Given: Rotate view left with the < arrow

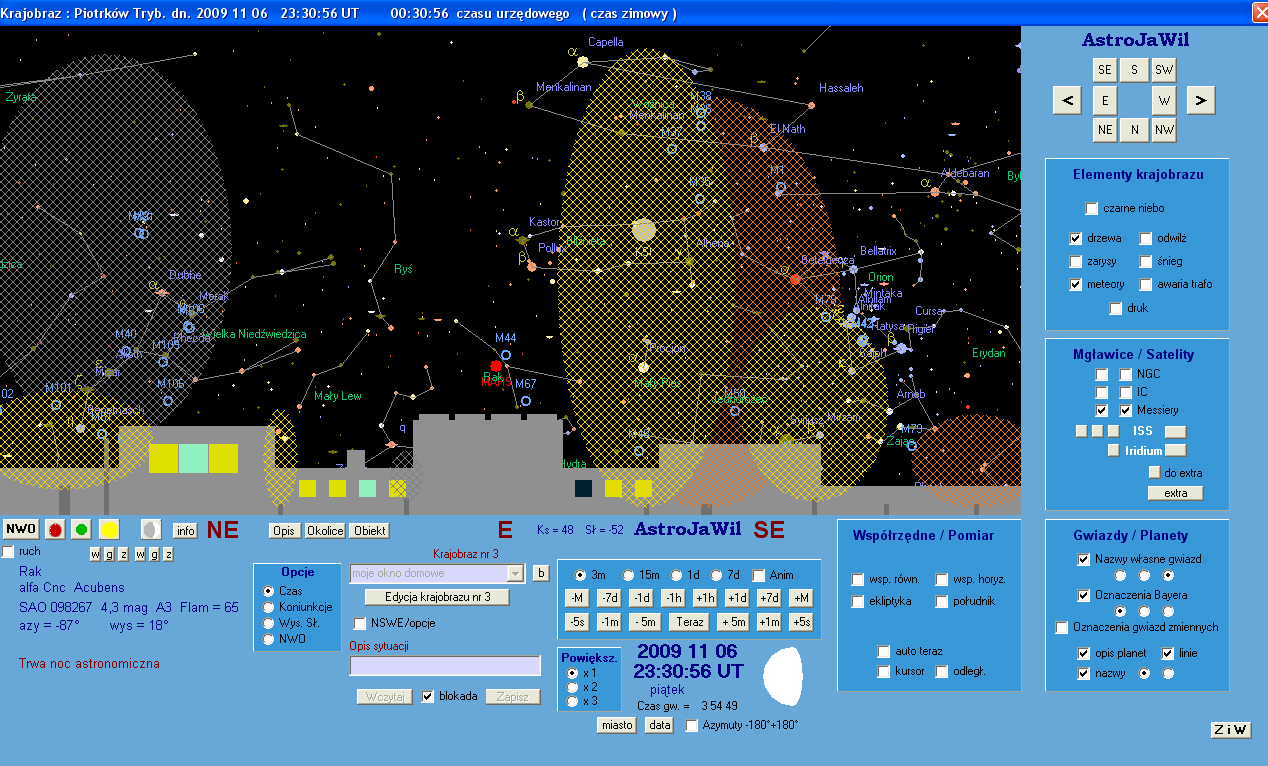Looking at the screenshot, I should point(1068,100).
